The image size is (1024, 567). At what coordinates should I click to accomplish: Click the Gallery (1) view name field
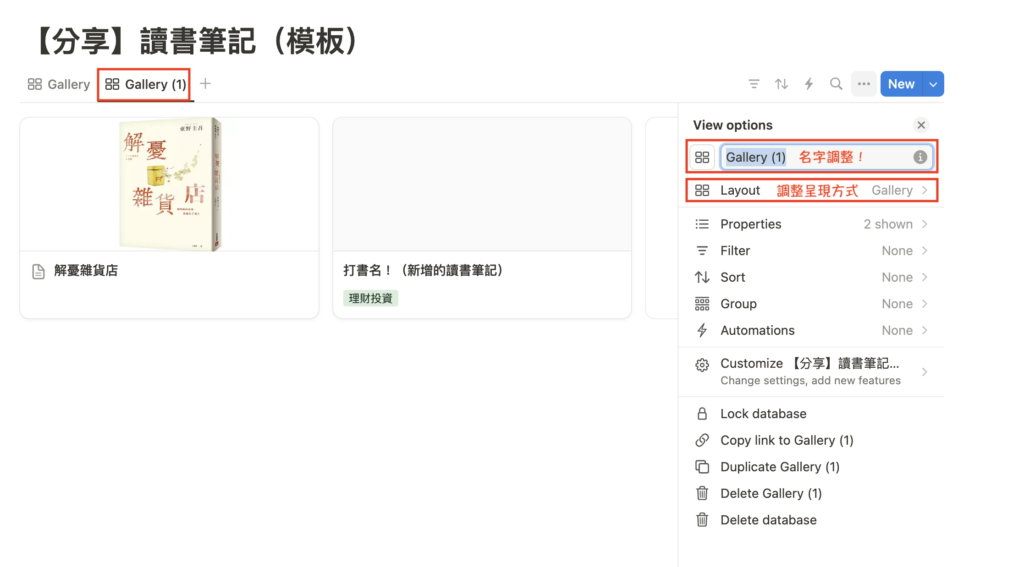coord(810,157)
